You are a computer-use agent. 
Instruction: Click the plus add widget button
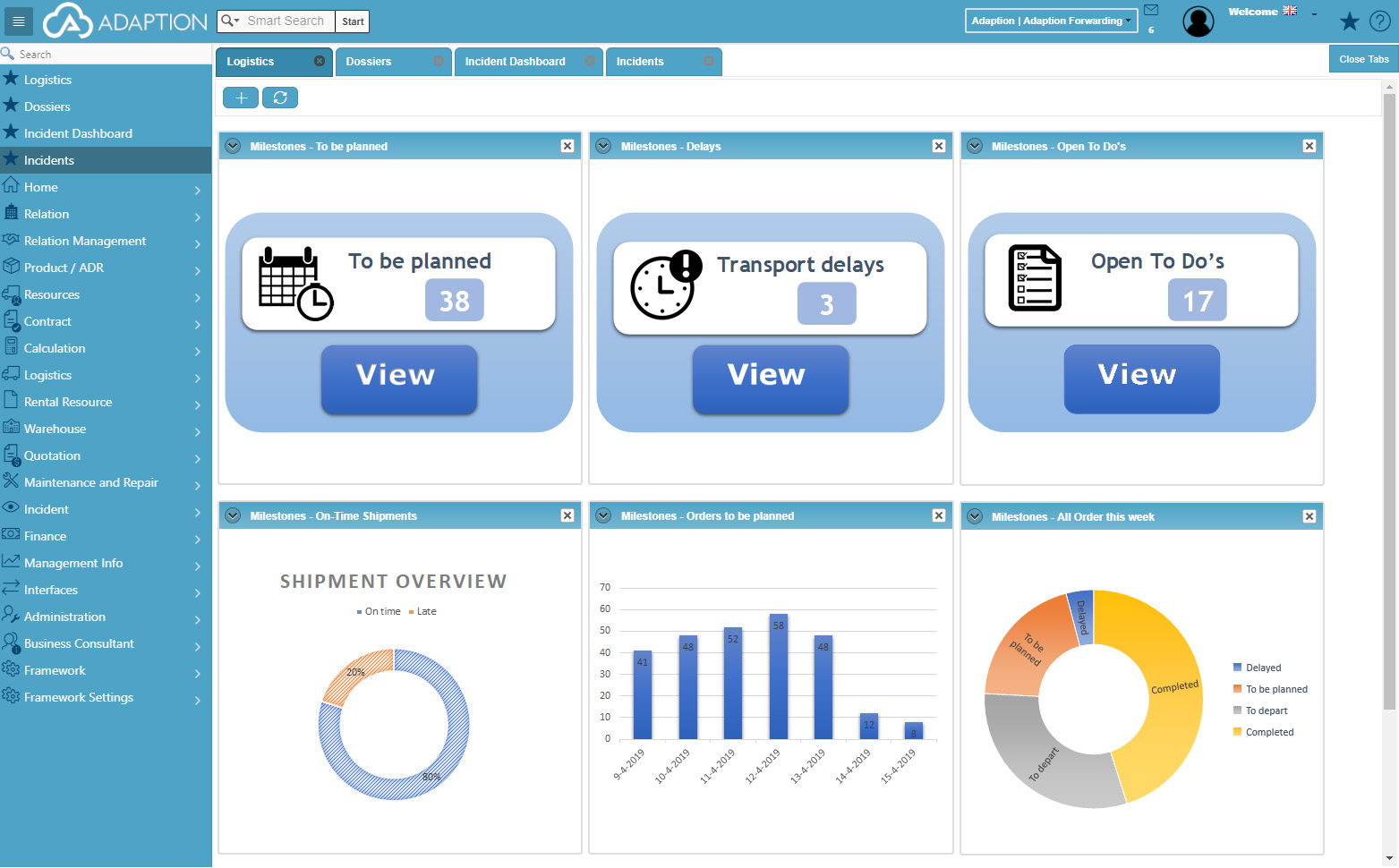click(241, 98)
